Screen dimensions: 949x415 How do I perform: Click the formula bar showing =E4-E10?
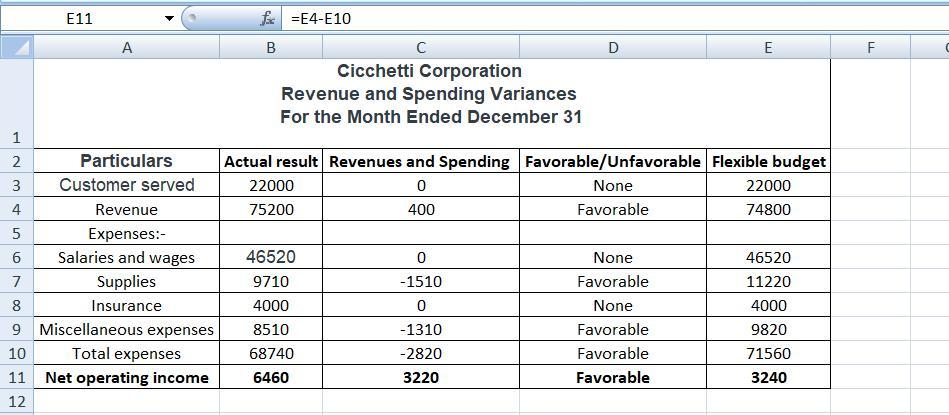coord(614,19)
